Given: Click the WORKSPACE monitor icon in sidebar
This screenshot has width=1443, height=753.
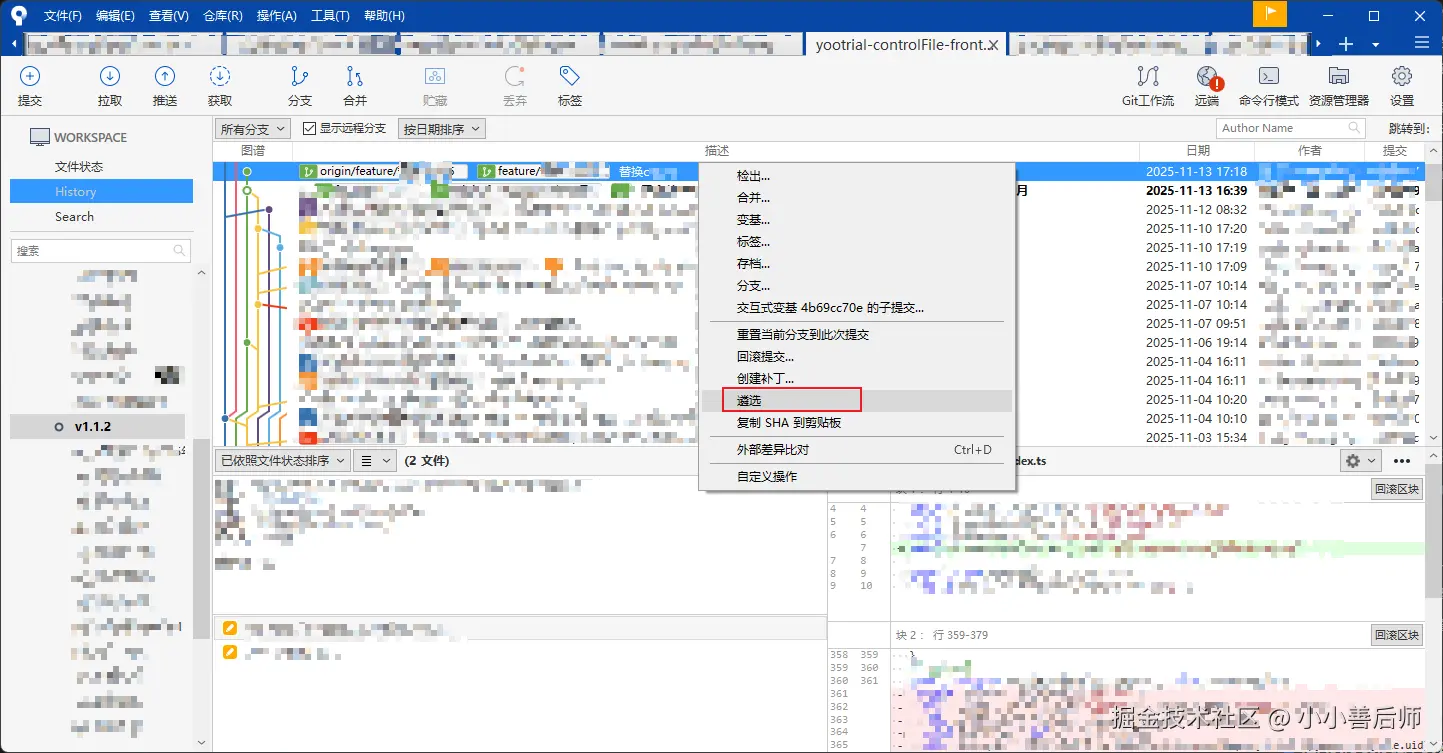Looking at the screenshot, I should (x=40, y=137).
